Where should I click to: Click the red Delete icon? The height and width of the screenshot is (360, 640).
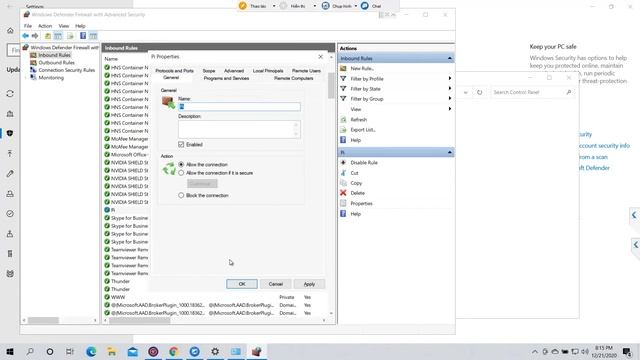tap(343, 193)
